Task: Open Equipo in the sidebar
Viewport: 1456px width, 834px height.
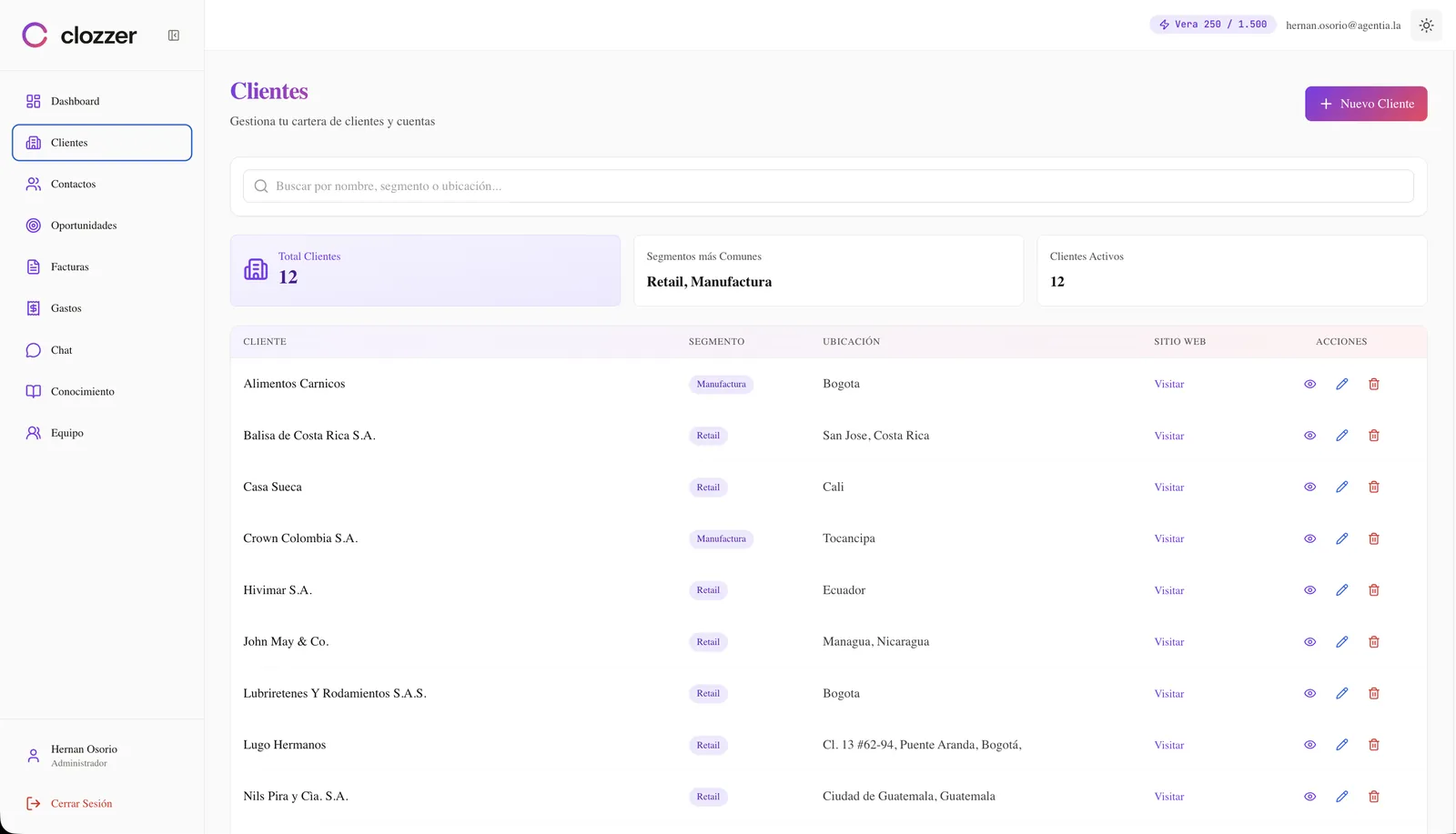Action: (102, 433)
